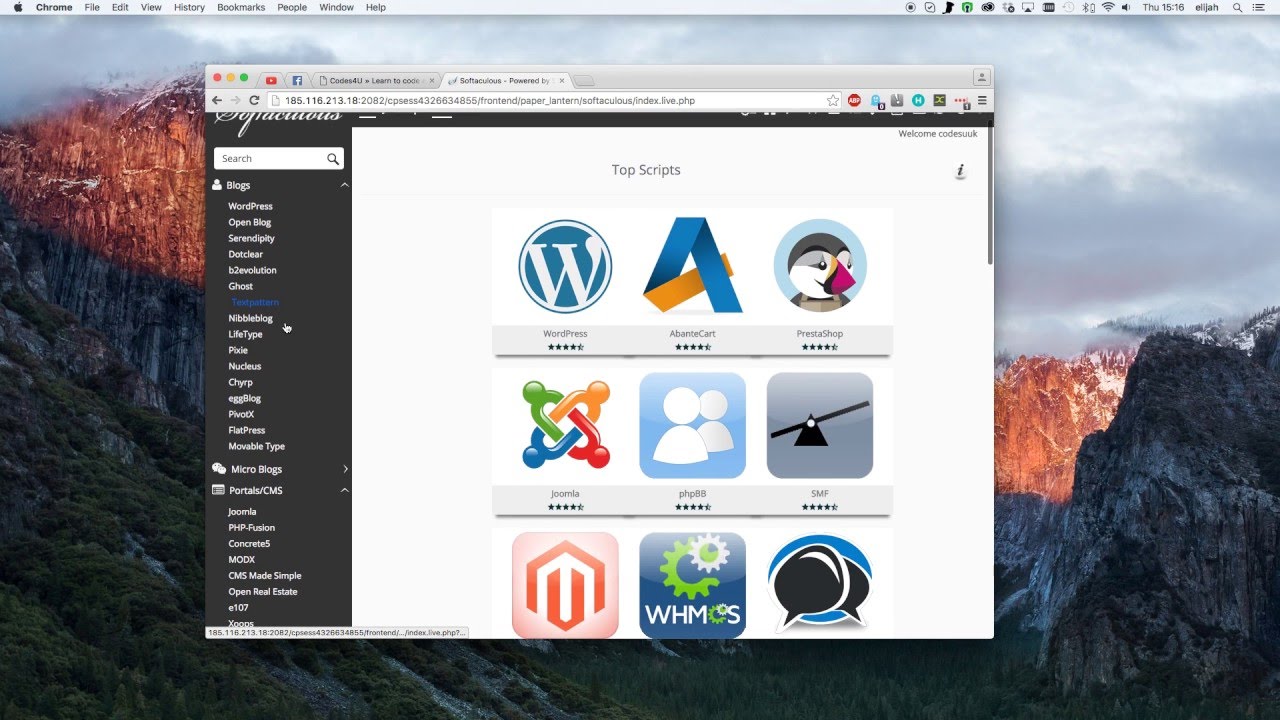The height and width of the screenshot is (720, 1280).
Task: Open the Apple menu
Action: (x=17, y=7)
